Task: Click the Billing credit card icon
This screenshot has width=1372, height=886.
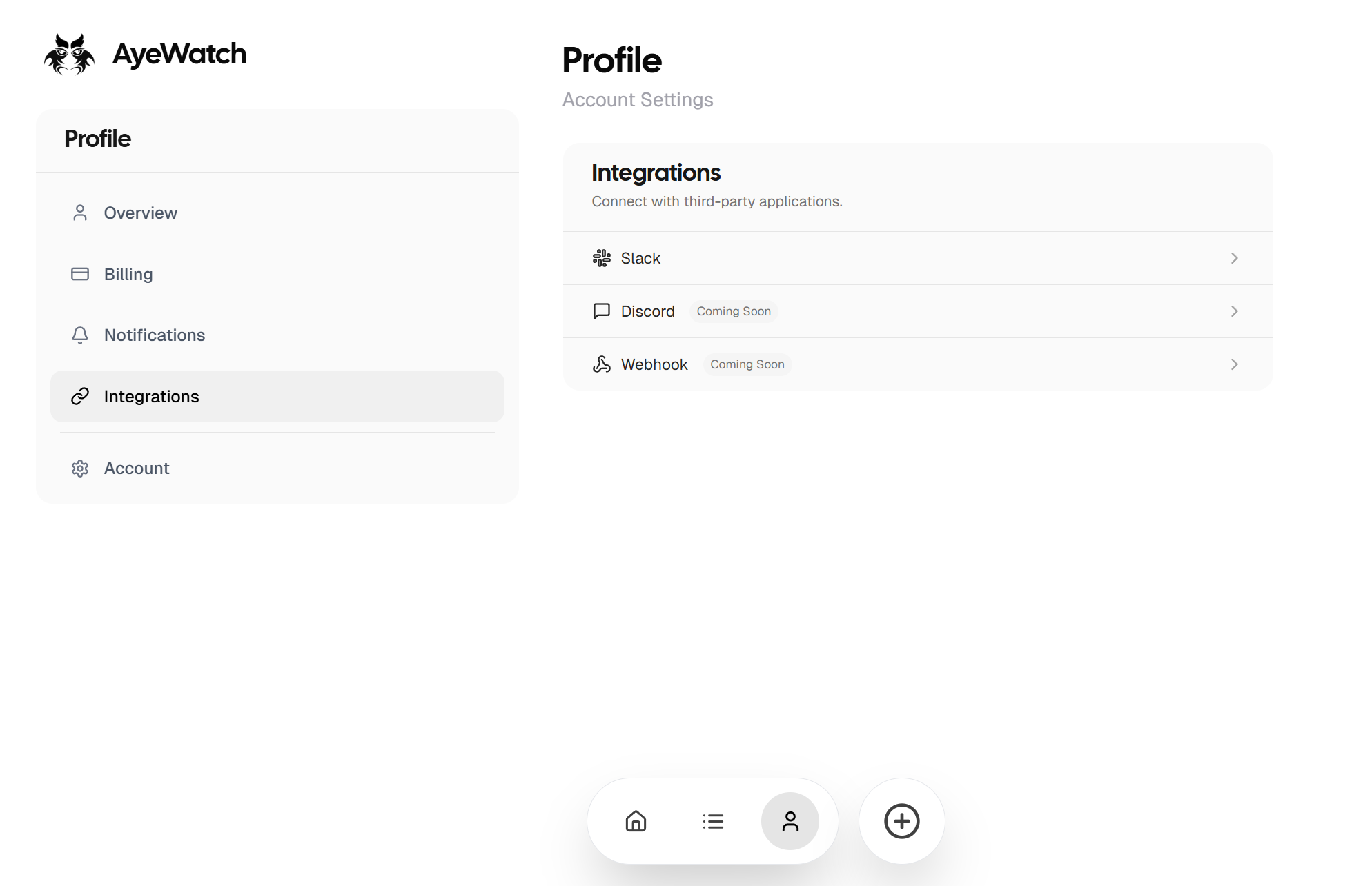Action: pos(80,274)
